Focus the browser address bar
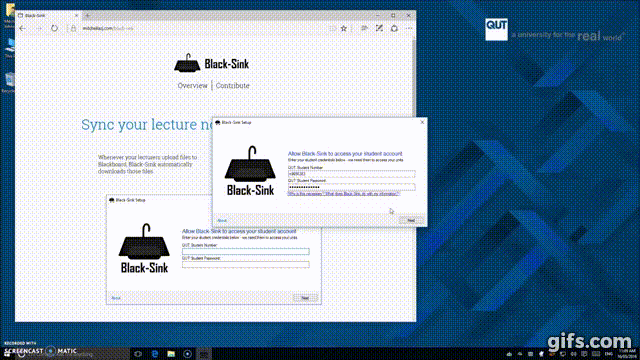Image resolution: width=640 pixels, height=360 pixels. [x=200, y=29]
